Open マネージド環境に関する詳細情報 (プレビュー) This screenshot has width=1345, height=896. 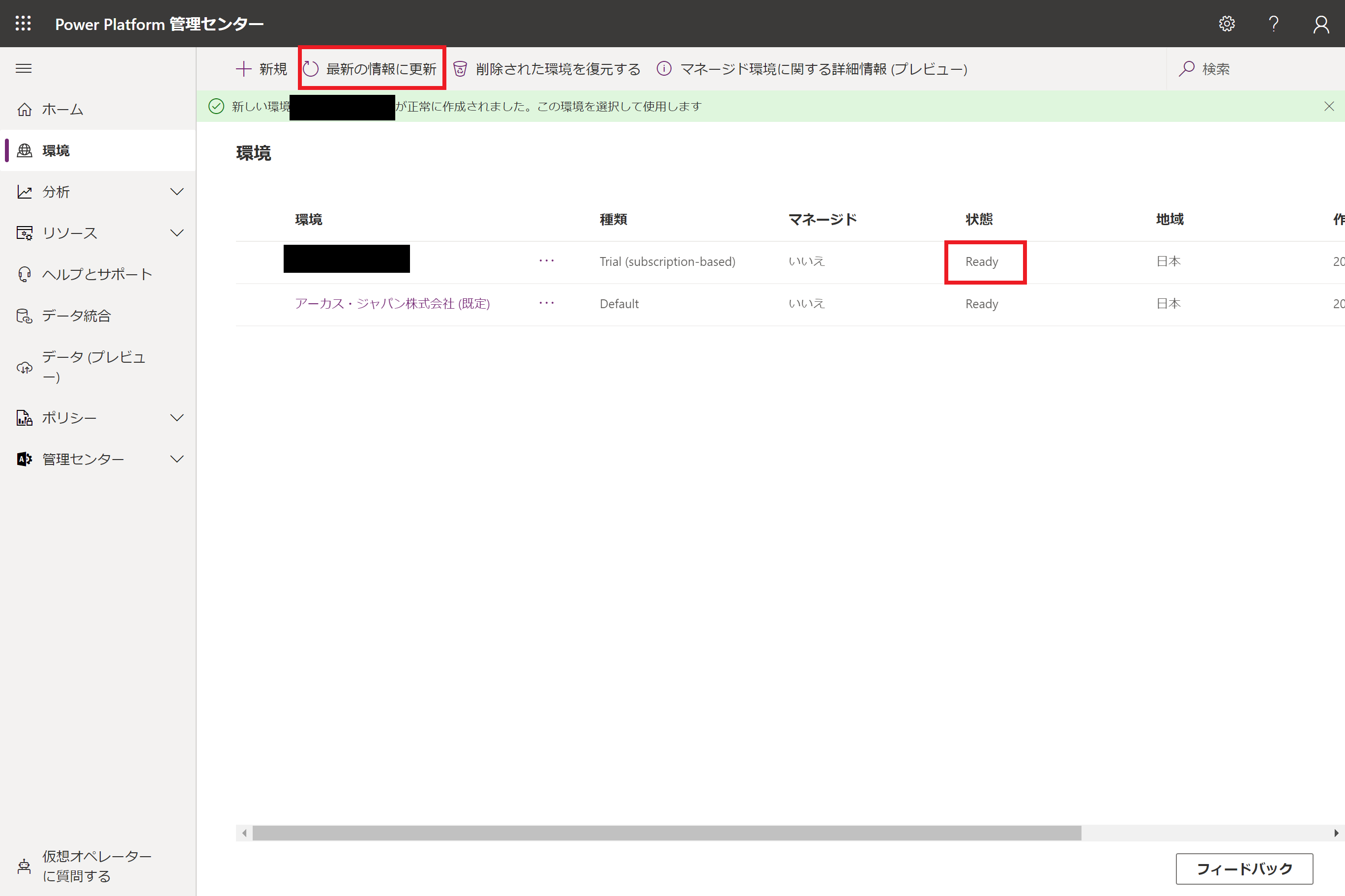tap(812, 69)
